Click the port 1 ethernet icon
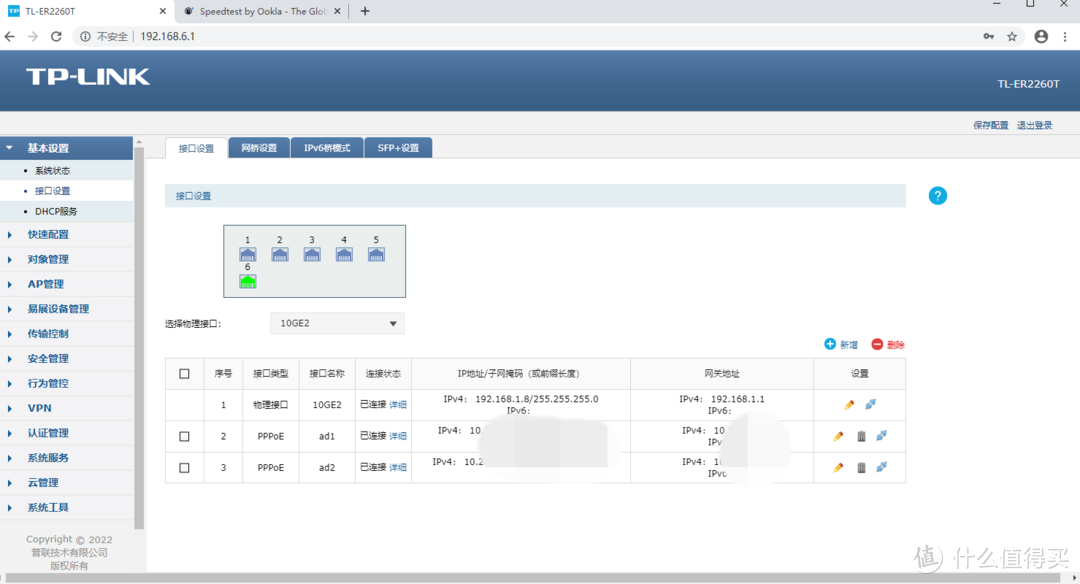This screenshot has width=1080, height=584. pyautogui.click(x=247, y=254)
